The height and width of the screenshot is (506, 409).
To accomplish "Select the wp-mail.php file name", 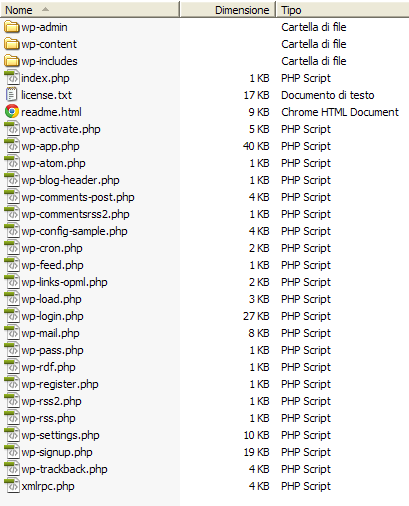I will pos(50,333).
